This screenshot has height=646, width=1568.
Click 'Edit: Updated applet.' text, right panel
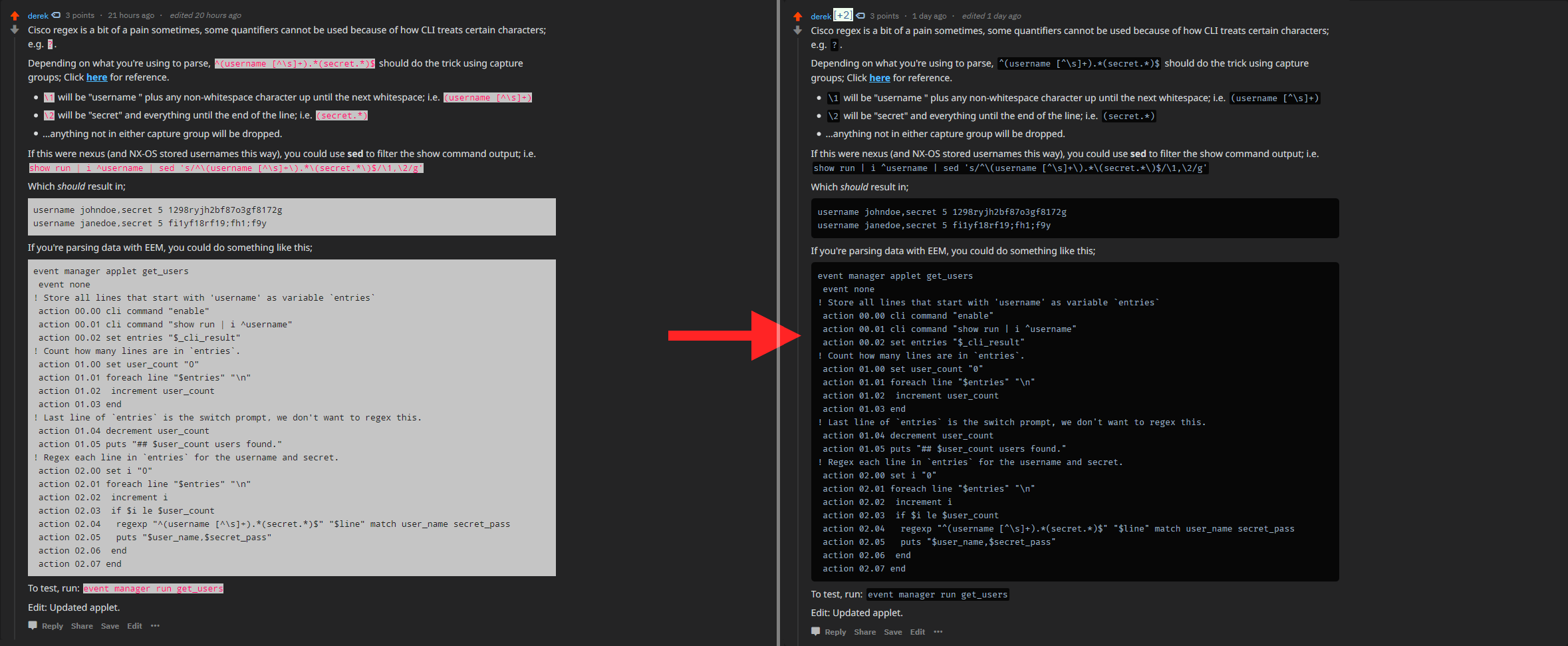coord(857,613)
